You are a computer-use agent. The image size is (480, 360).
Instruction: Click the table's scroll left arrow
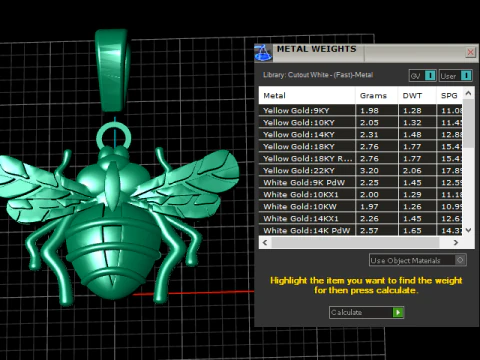click(265, 242)
